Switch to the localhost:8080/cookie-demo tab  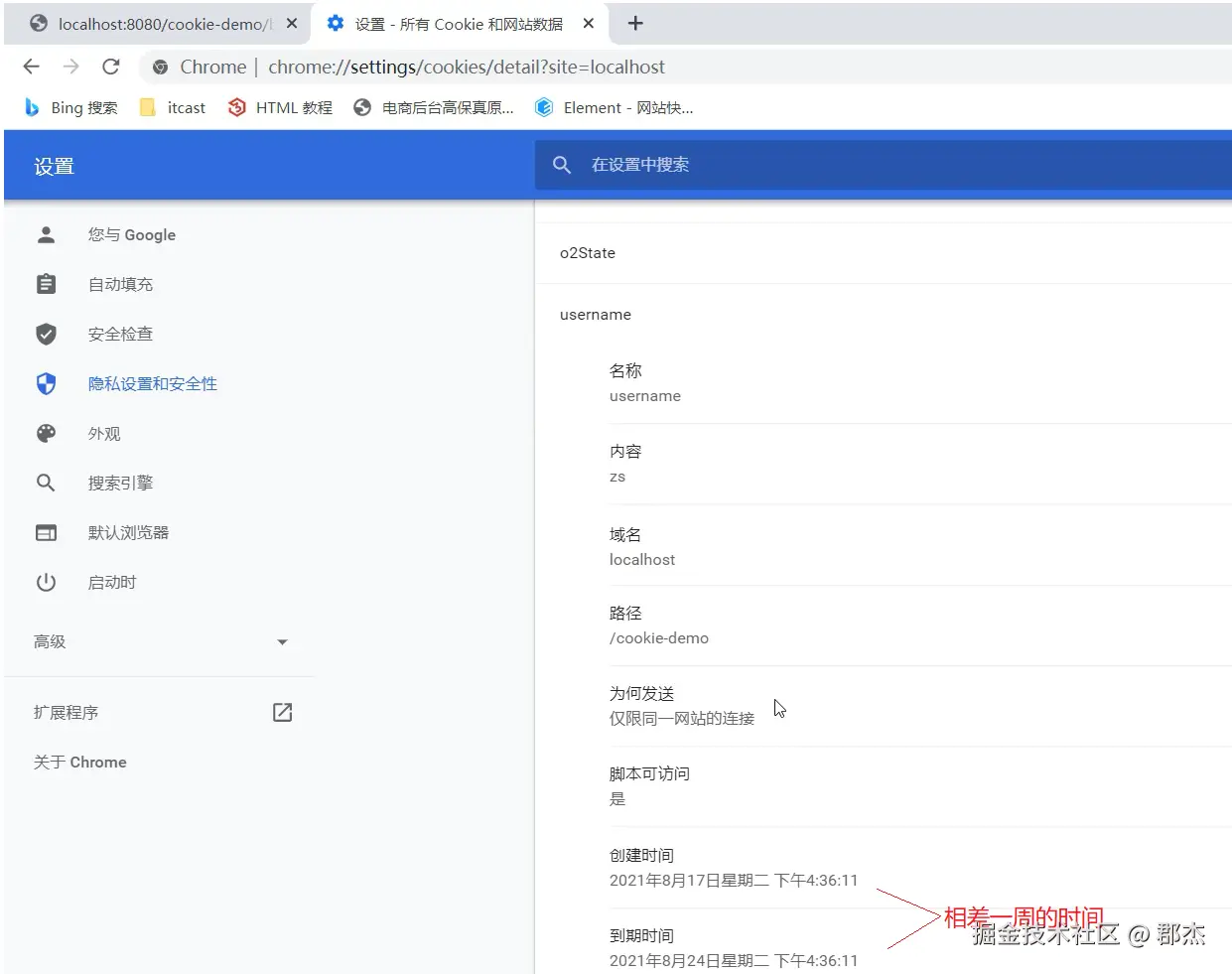click(x=159, y=23)
